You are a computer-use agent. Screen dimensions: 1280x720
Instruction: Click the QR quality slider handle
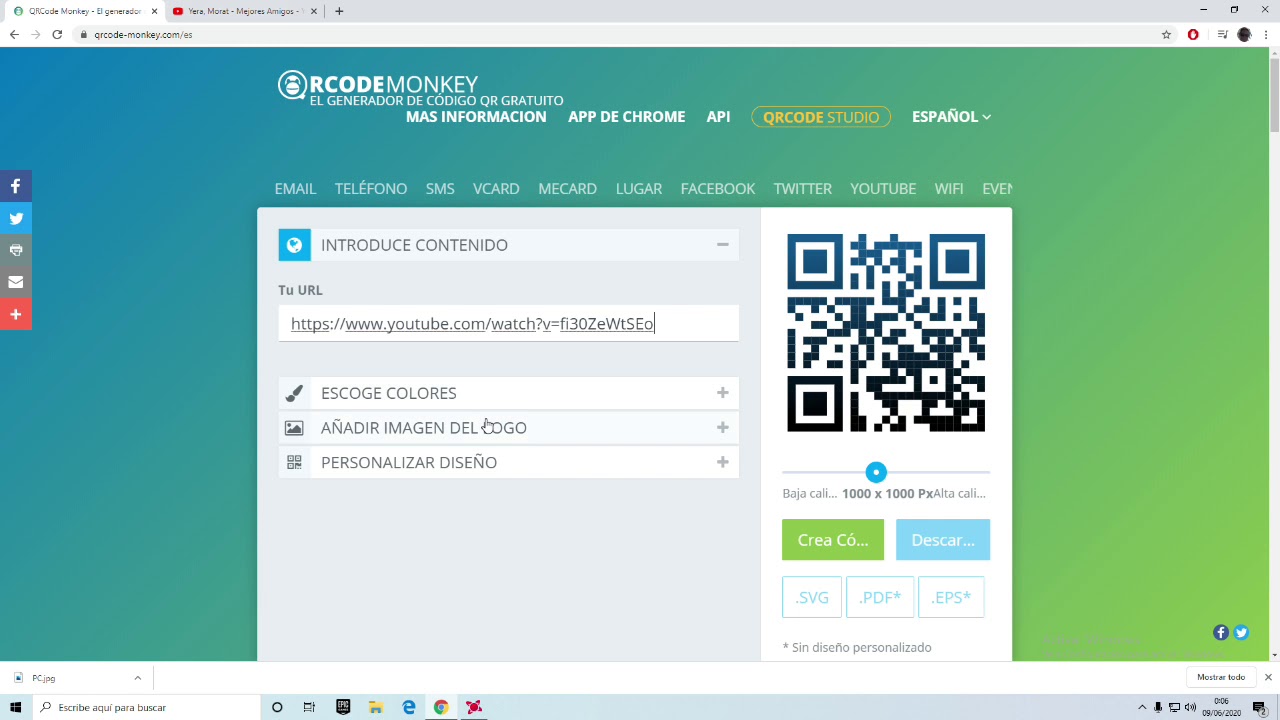[x=876, y=472]
